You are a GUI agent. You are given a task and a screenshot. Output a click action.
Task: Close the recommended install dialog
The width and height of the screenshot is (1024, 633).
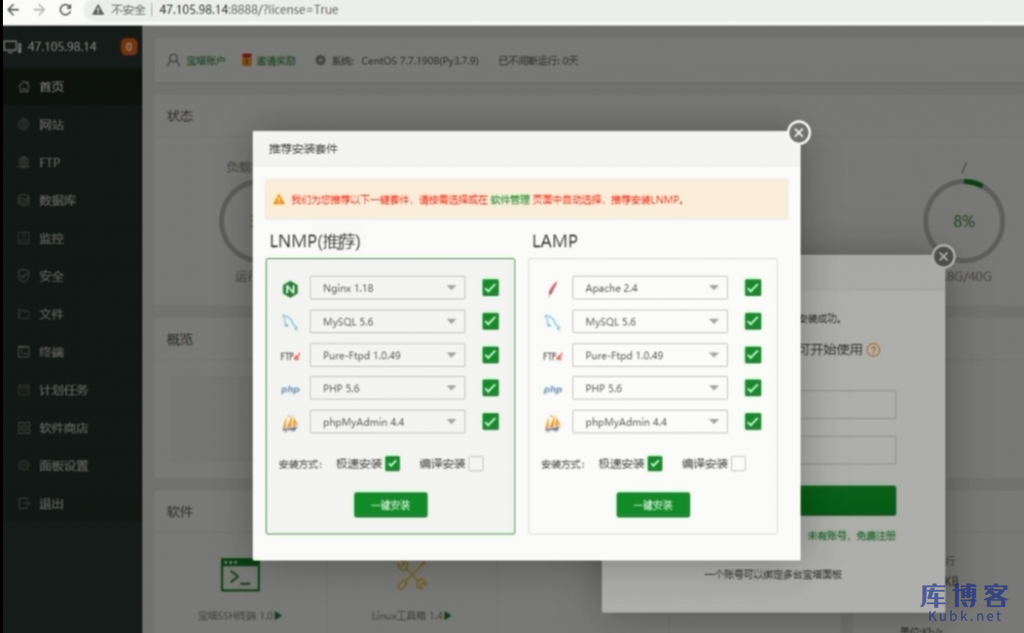(x=798, y=133)
